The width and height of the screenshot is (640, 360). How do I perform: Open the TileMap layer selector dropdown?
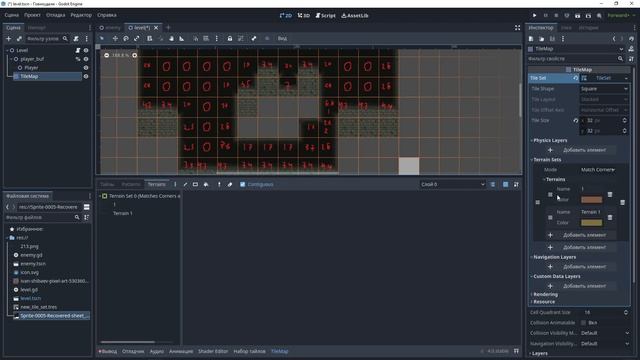452,184
